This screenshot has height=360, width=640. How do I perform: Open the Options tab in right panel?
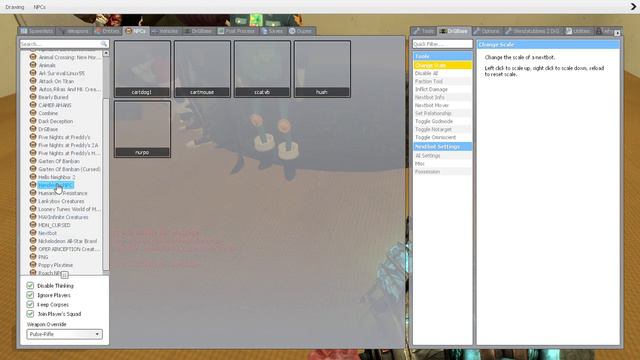click(487, 31)
